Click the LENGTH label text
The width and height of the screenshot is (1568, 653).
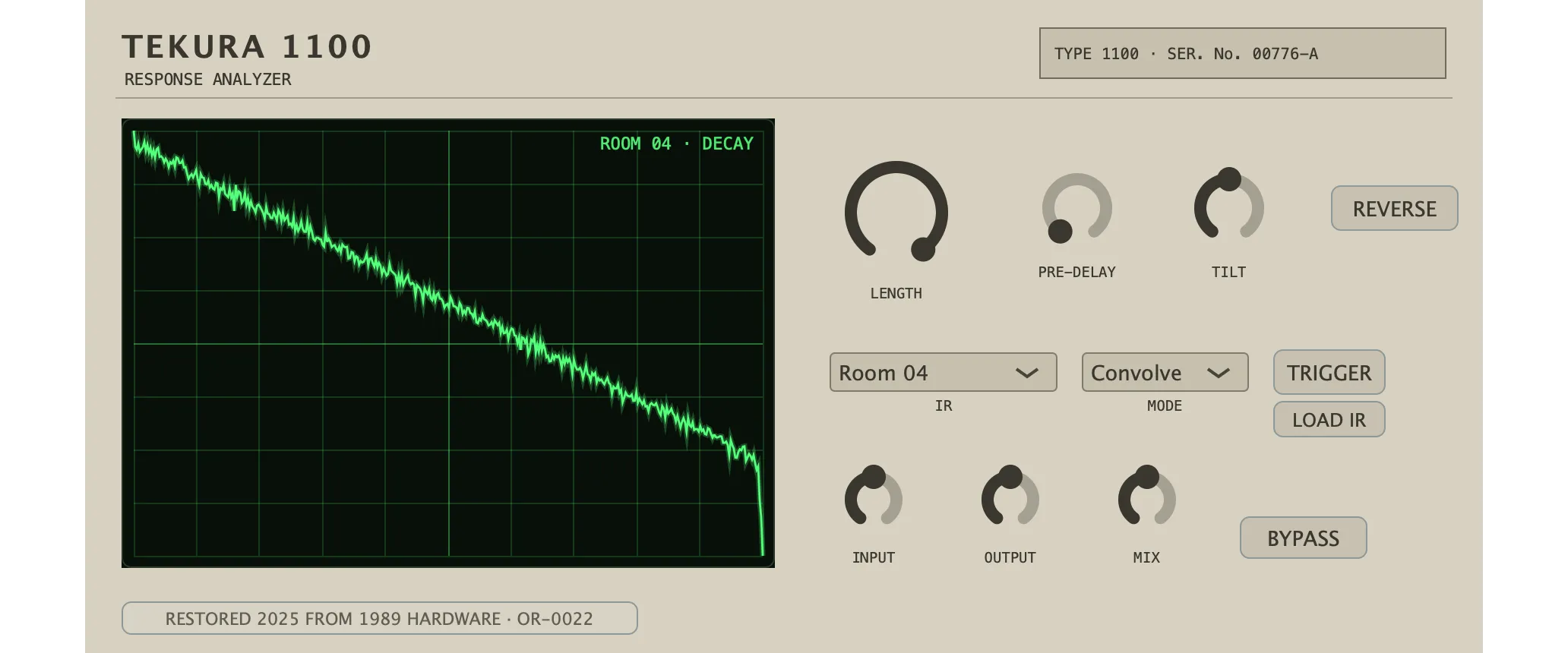point(896,293)
